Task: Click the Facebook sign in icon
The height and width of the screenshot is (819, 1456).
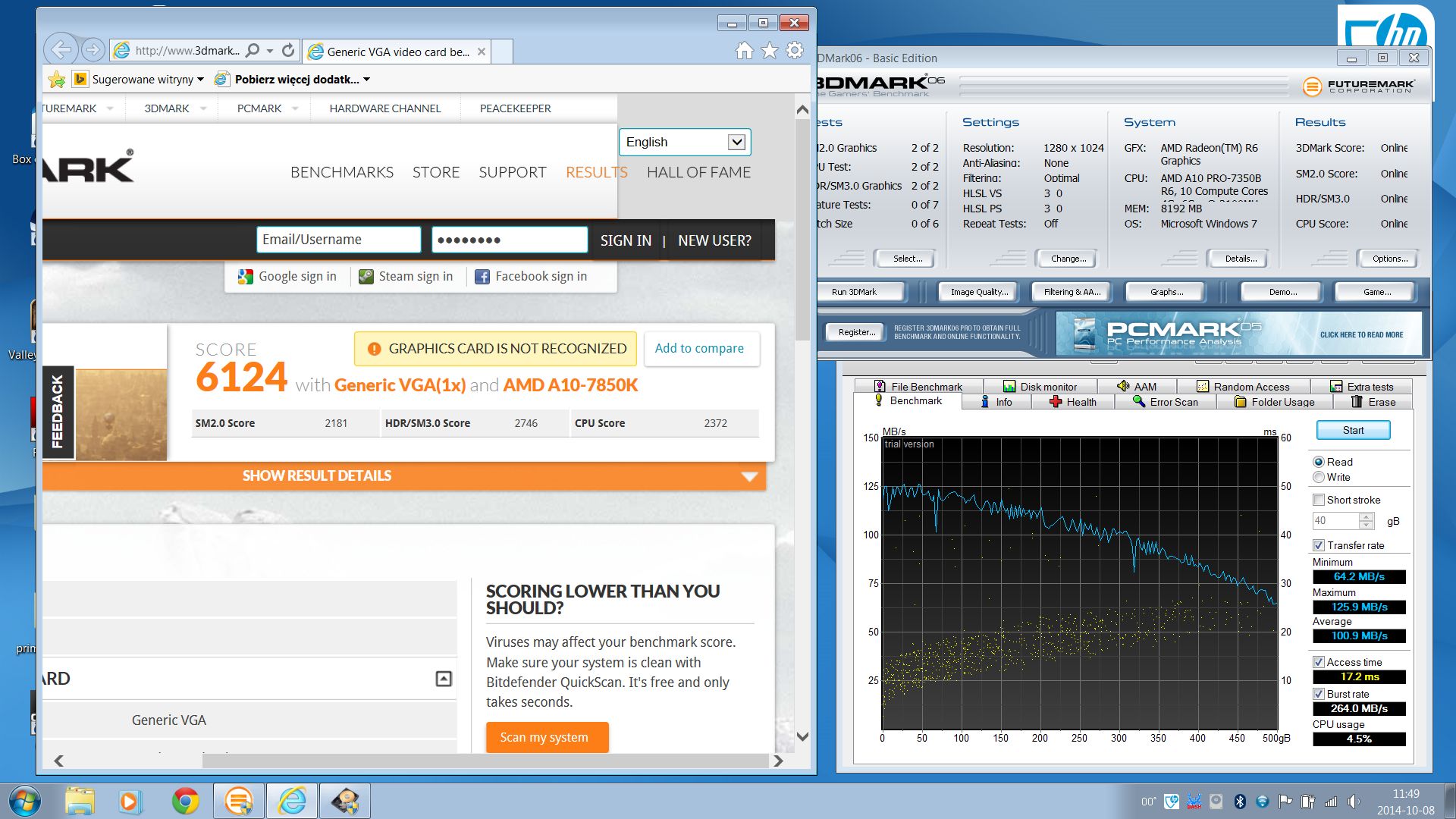Action: [482, 277]
